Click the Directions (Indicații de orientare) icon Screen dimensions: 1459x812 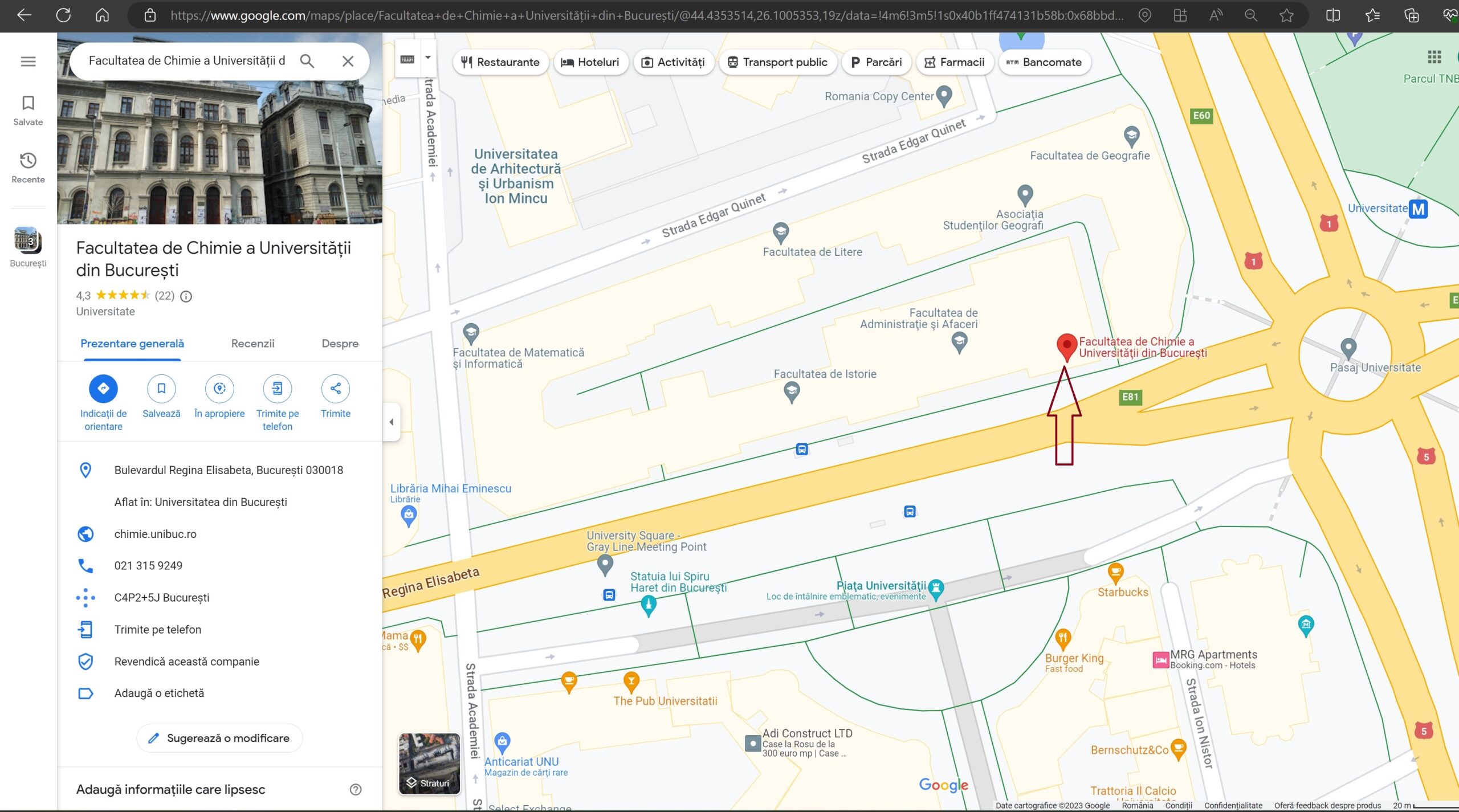103,389
